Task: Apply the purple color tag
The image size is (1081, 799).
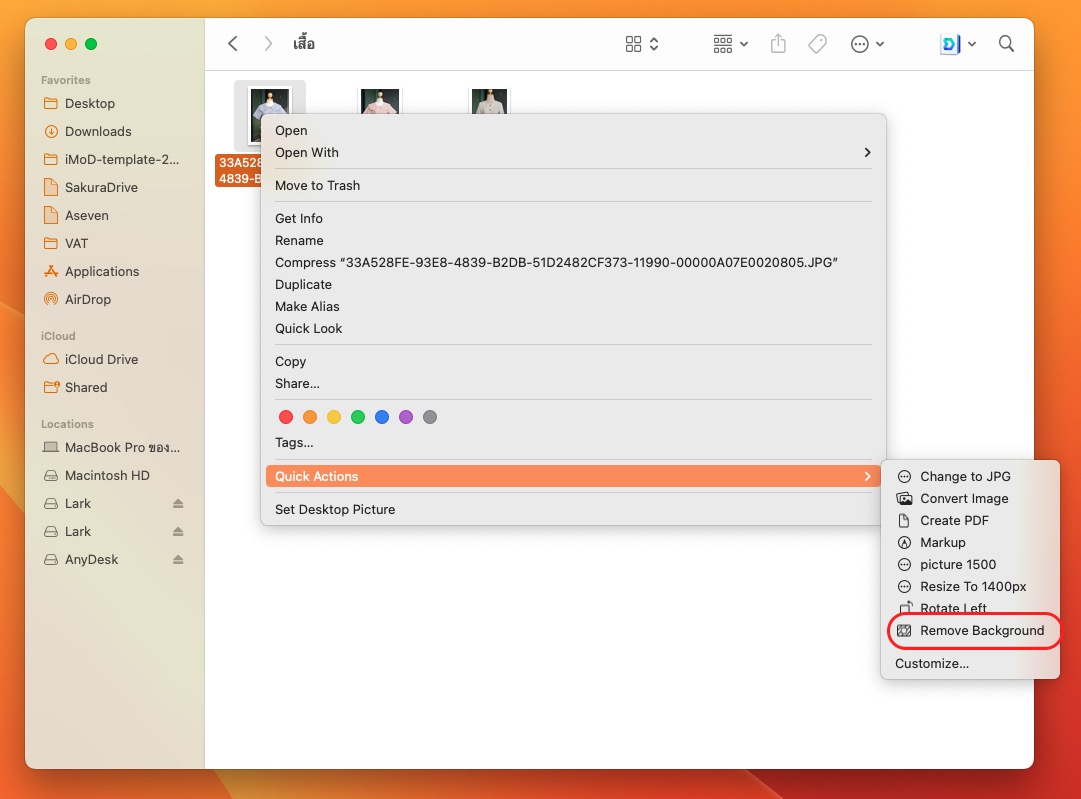Action: (406, 417)
